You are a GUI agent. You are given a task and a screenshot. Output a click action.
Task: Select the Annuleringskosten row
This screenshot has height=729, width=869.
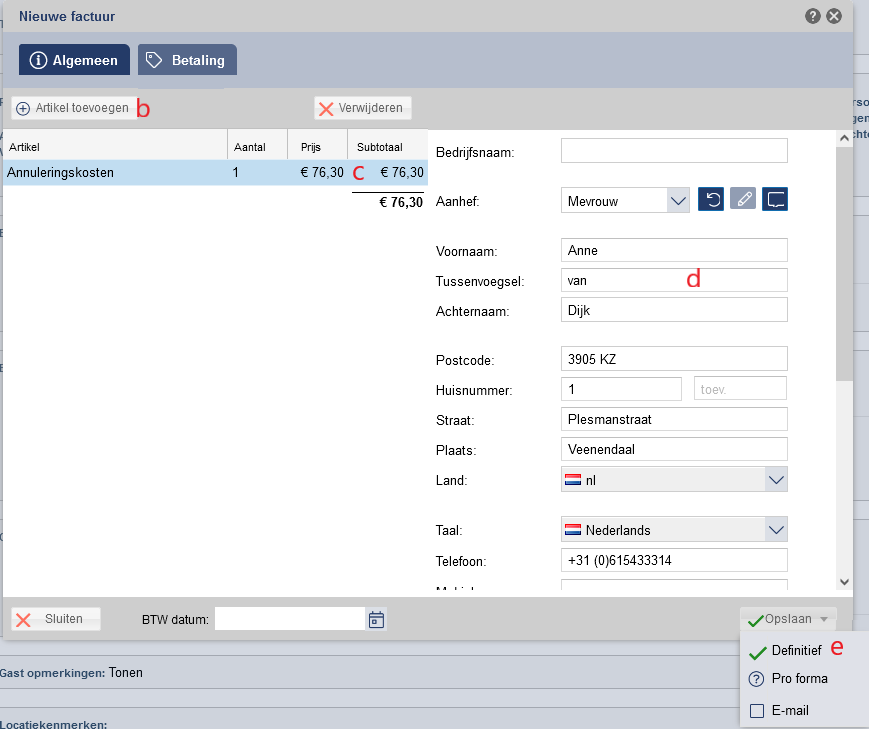point(215,172)
